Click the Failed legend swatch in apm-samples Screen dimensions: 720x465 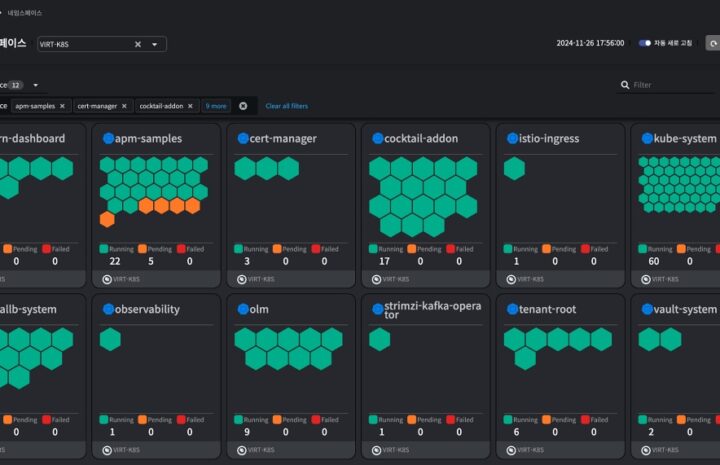(181, 249)
